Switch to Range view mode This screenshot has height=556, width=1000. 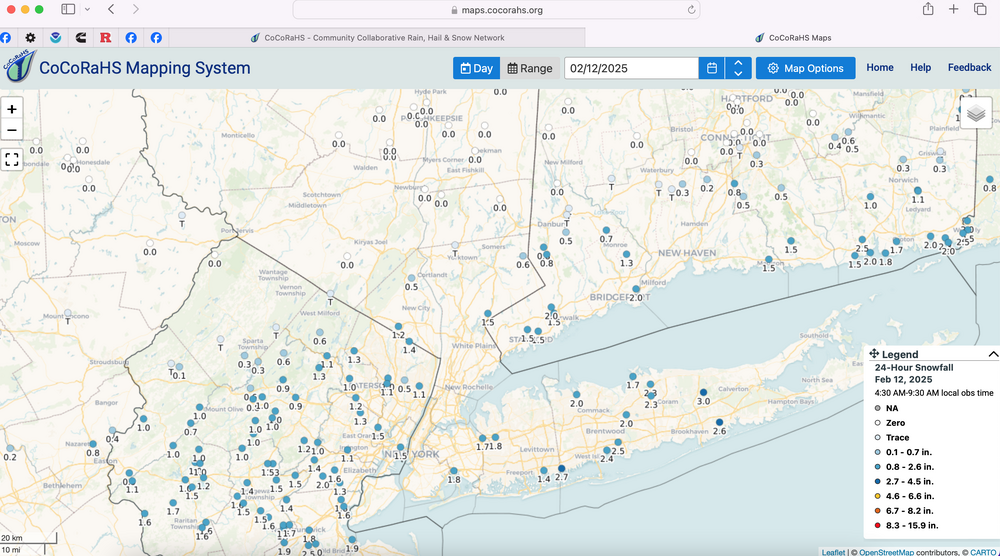(x=530, y=68)
